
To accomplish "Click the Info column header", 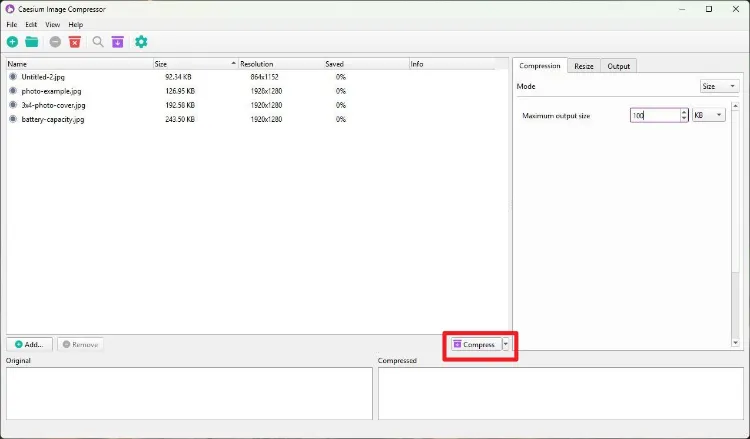I will [452, 64].
